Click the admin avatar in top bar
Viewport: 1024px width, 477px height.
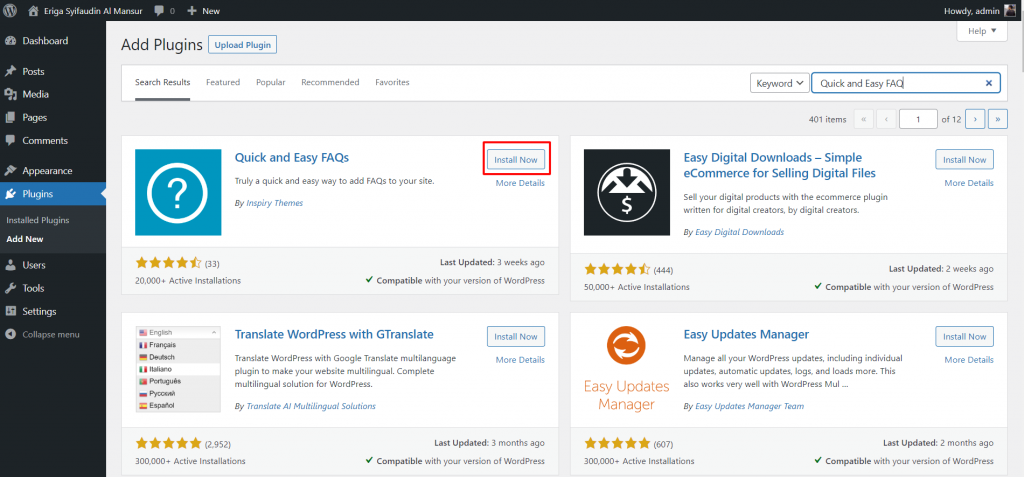pos(1008,10)
